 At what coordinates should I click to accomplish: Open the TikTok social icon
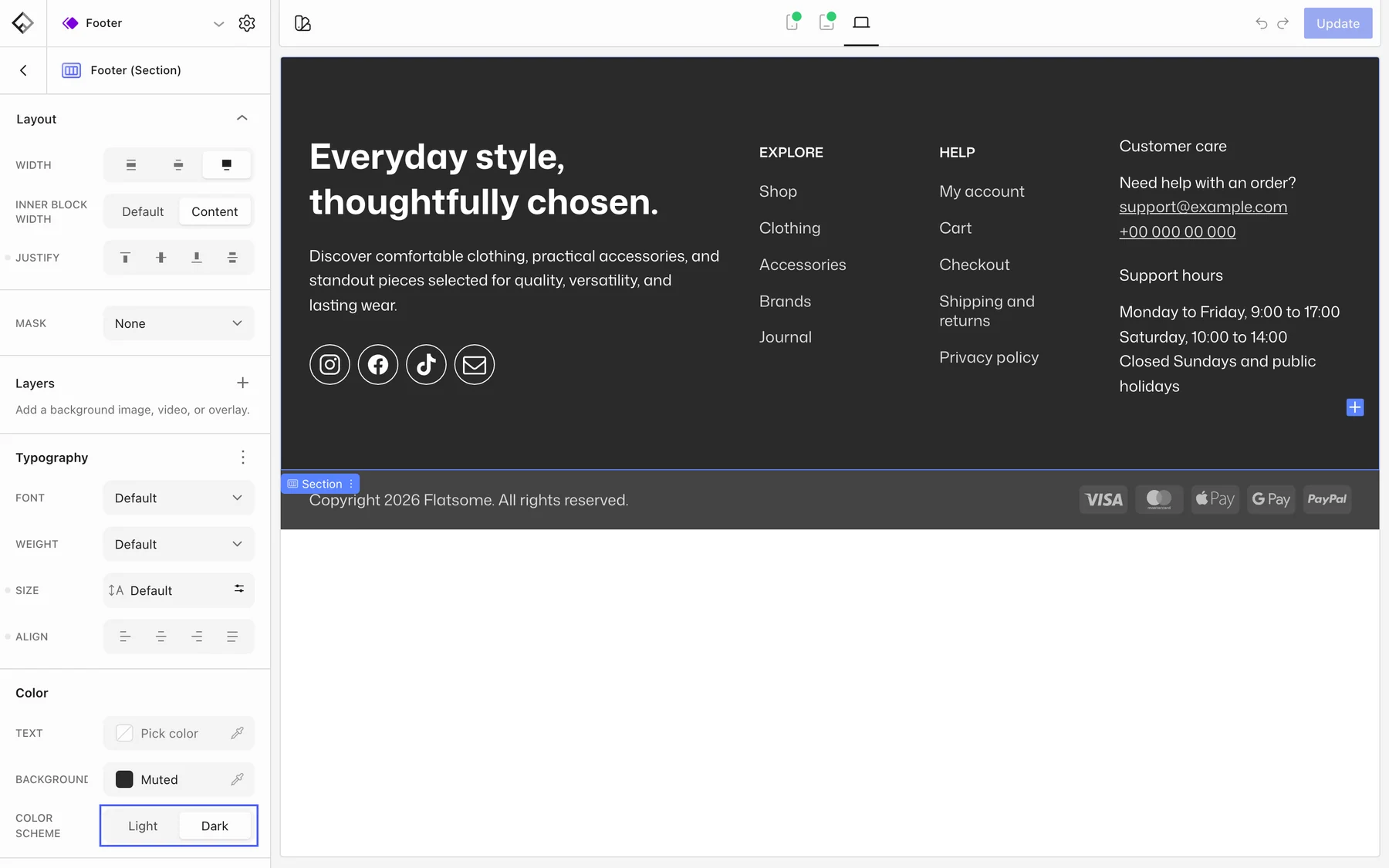tap(426, 364)
